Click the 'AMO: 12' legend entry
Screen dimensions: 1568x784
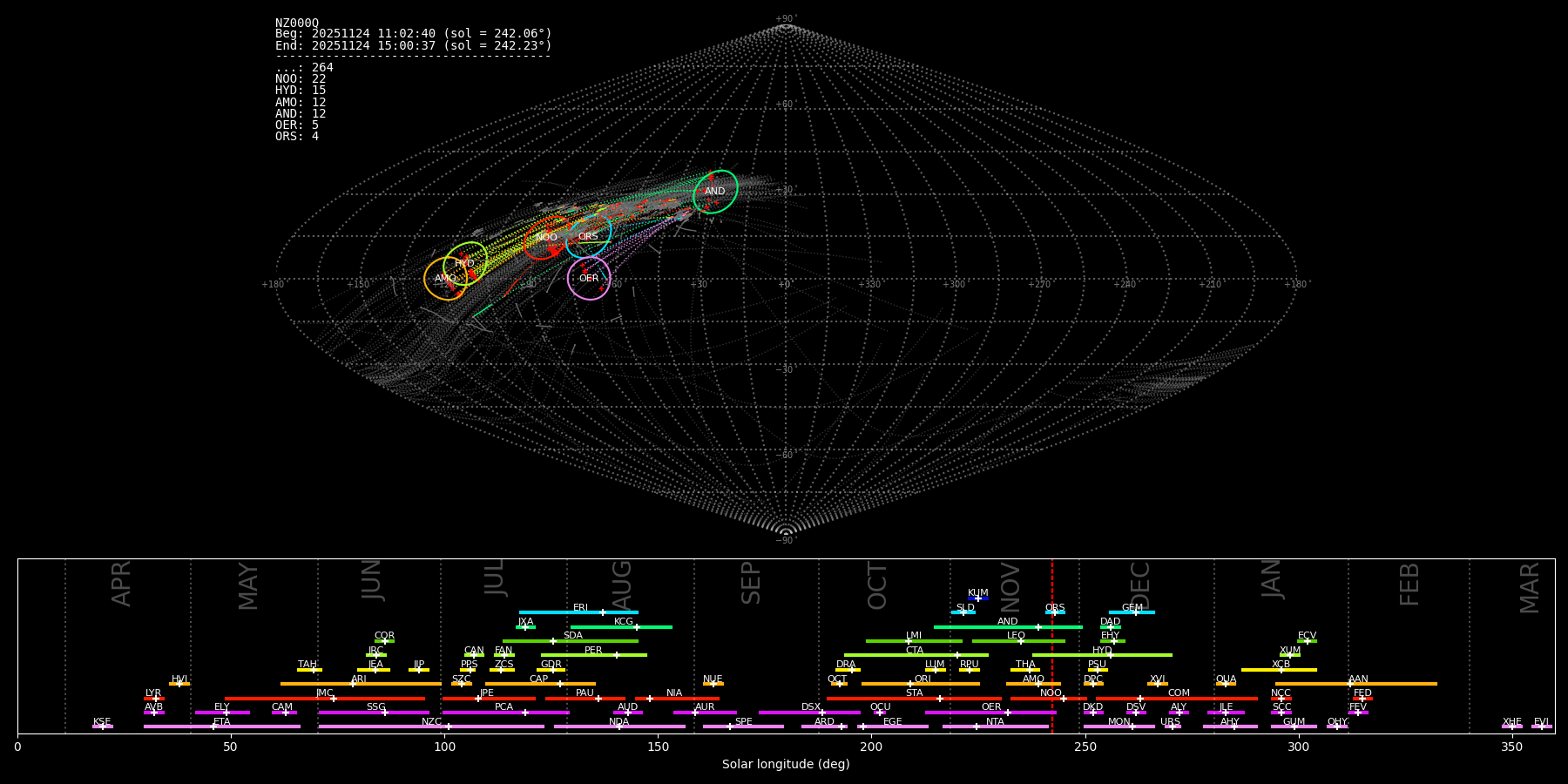pyautogui.click(x=301, y=102)
